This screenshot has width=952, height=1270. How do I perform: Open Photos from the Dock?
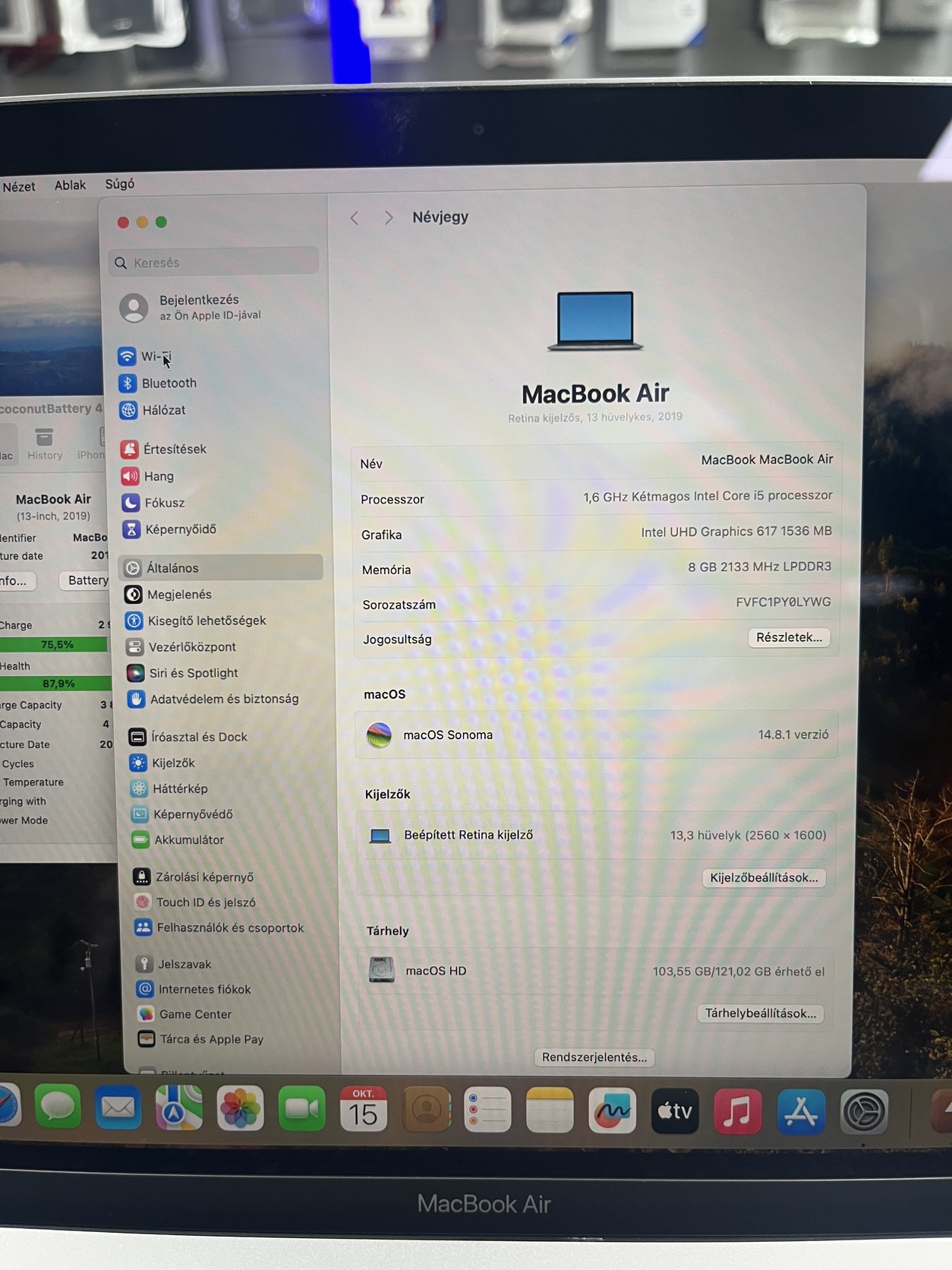coord(240,1109)
